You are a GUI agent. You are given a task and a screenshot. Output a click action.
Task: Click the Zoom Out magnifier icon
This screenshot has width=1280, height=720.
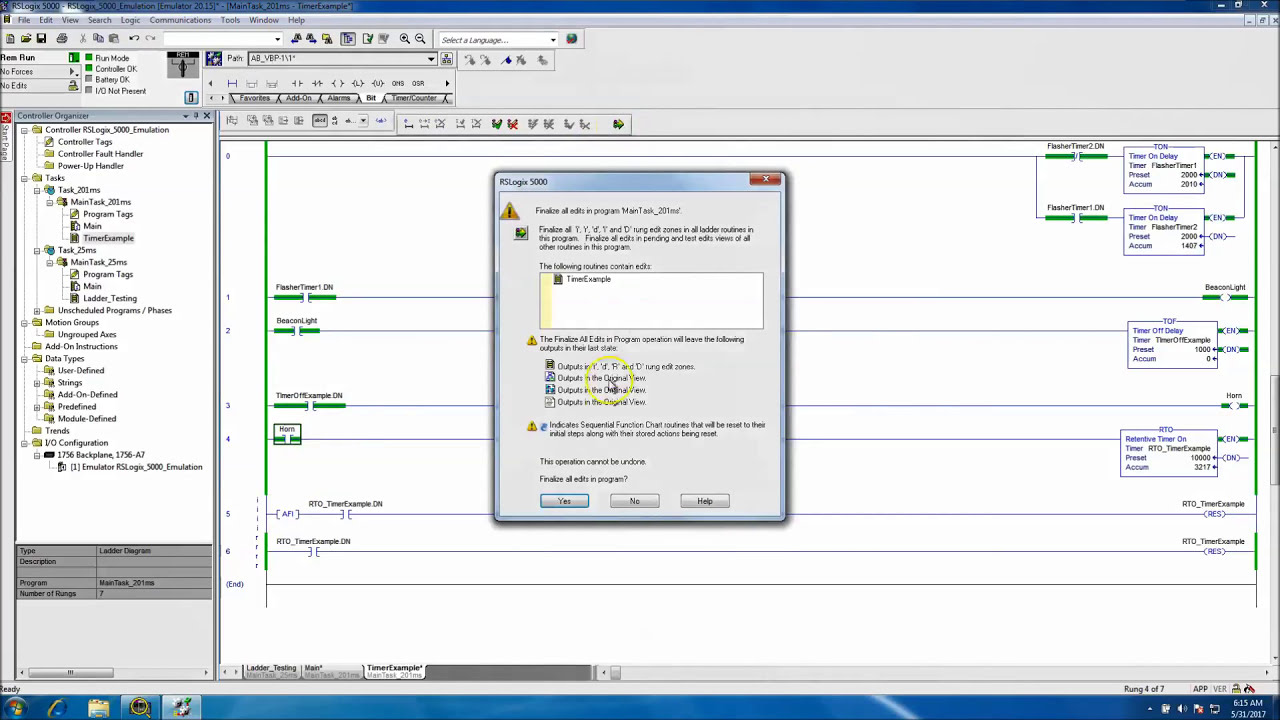420,39
